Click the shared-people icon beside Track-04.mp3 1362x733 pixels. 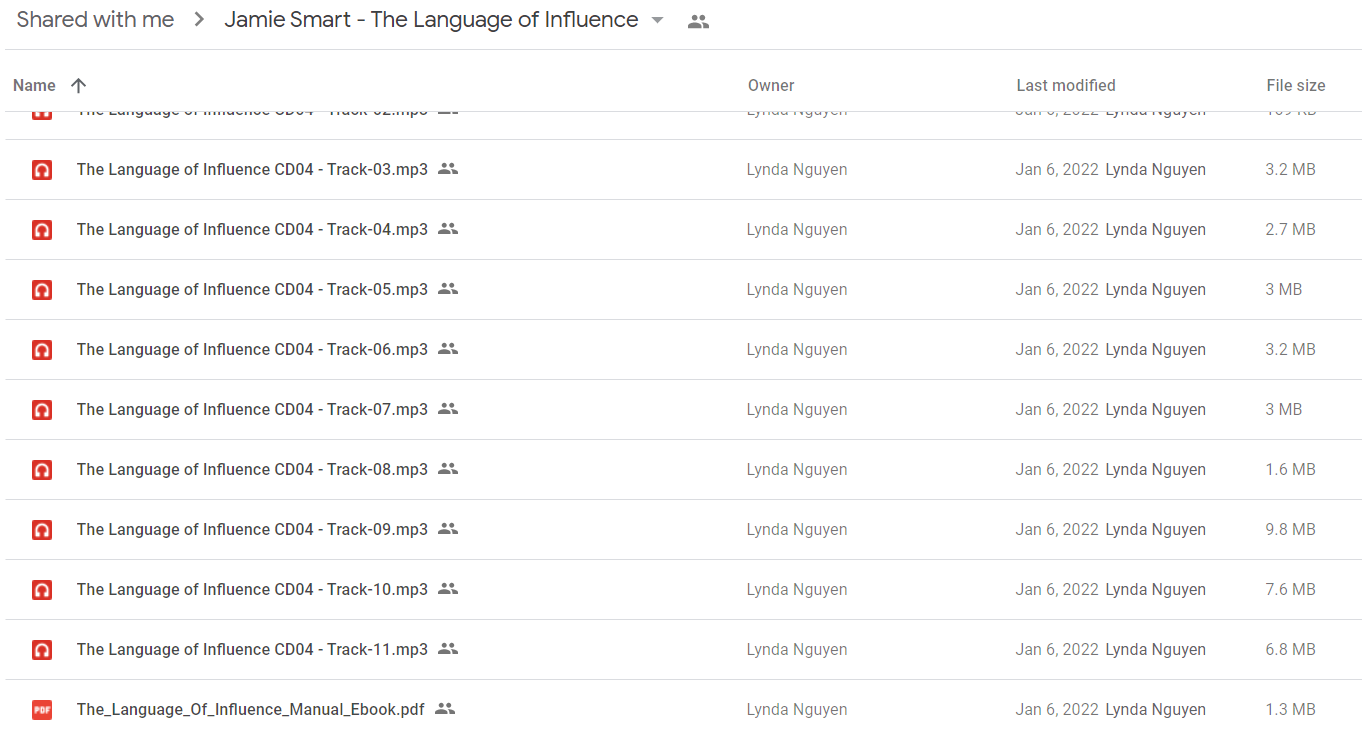[x=448, y=229]
